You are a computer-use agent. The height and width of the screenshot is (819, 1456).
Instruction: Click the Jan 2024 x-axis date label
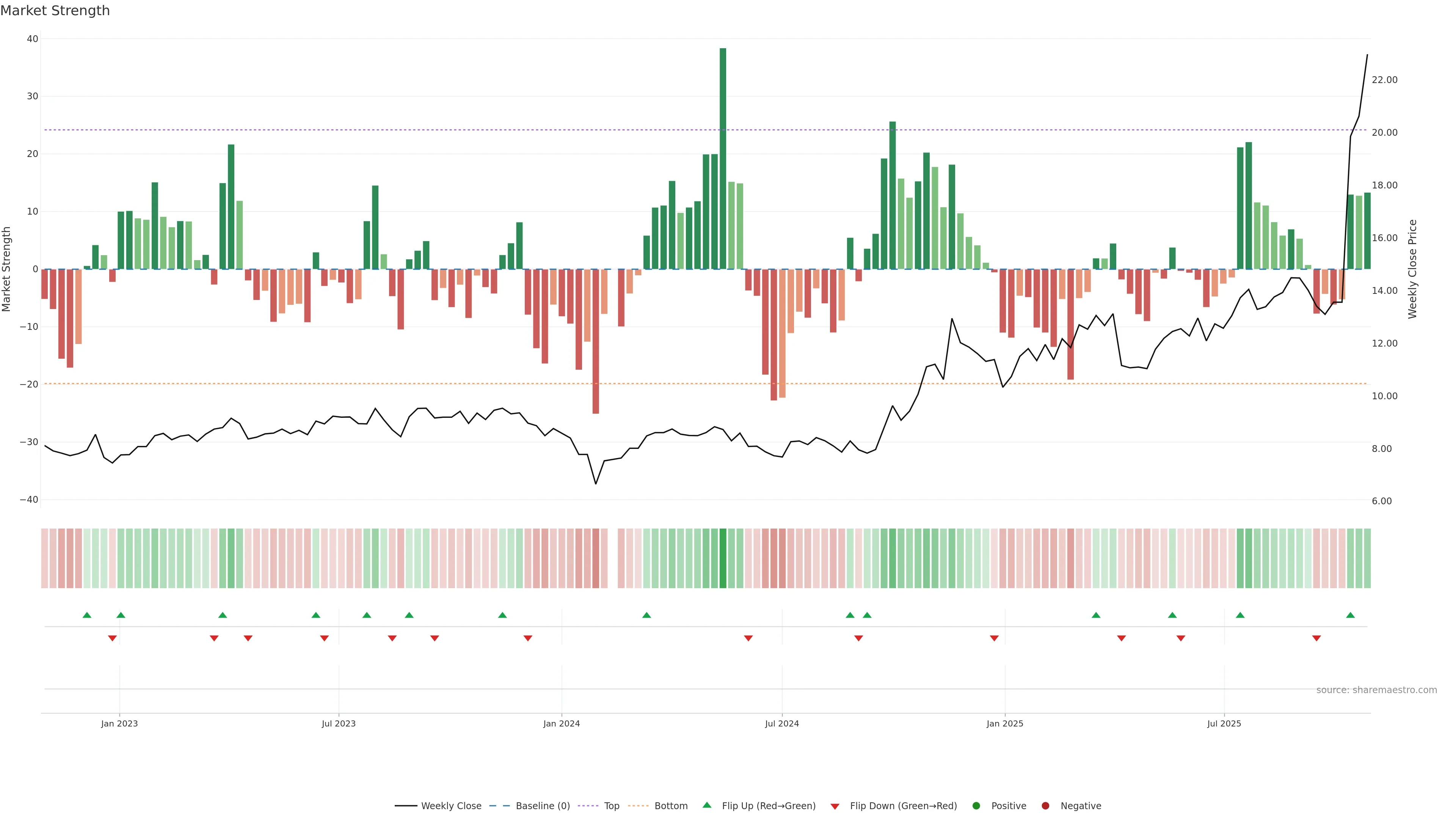561,723
